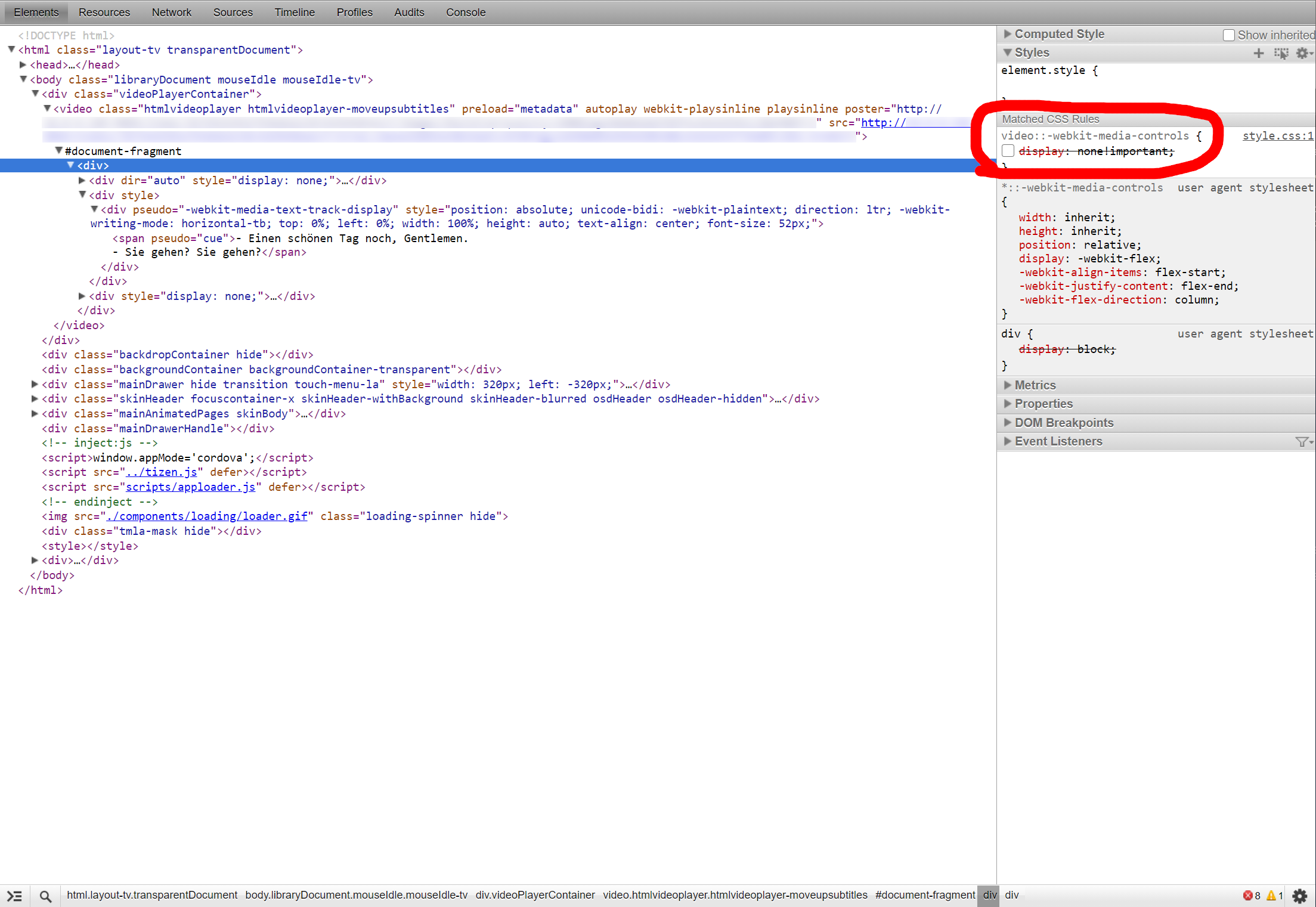Show the console drawer icon in bottom bar

coord(14,896)
